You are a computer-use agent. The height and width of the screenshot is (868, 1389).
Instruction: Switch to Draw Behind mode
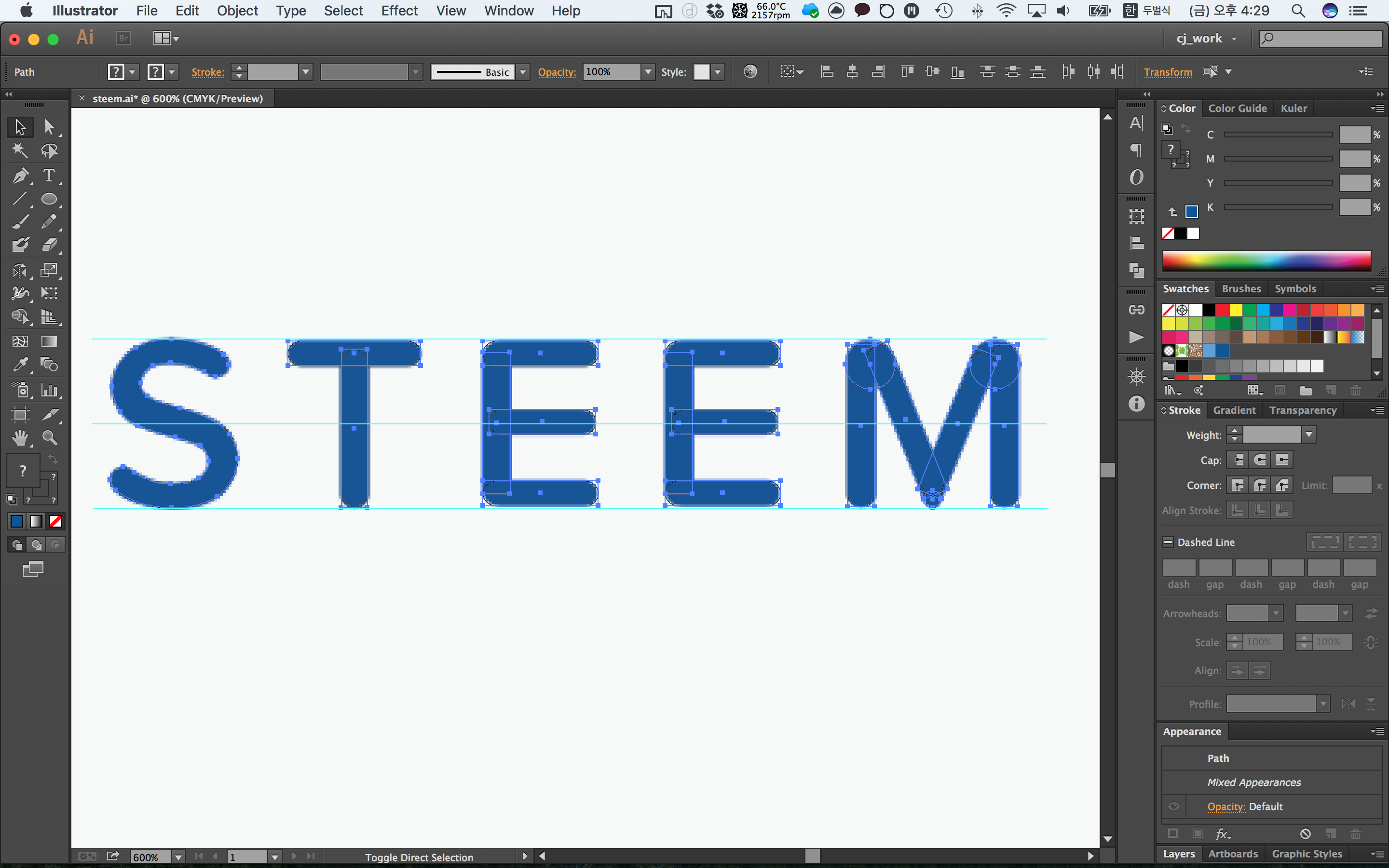36,545
